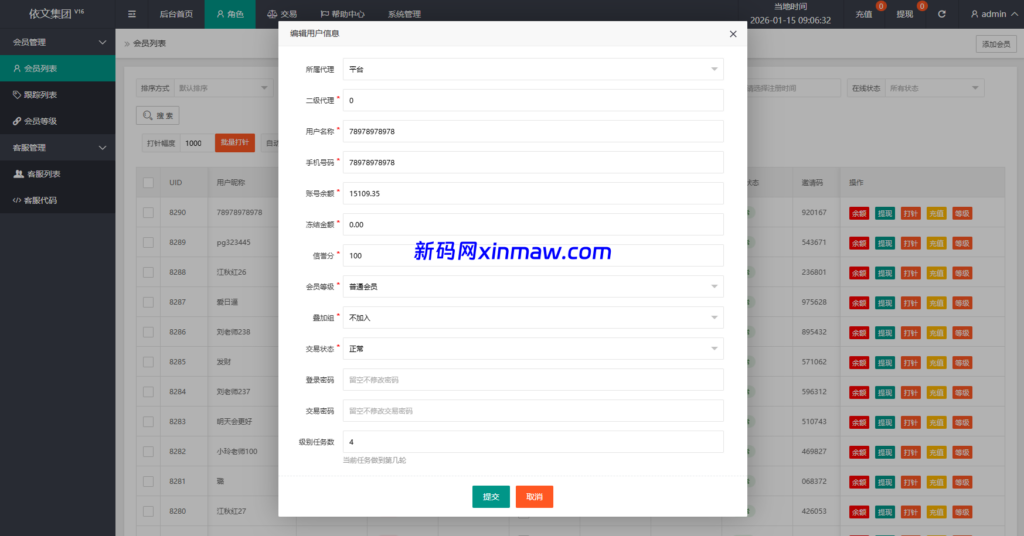
Task: Open the 会员等级 dropdown in dialog
Action: [533, 287]
